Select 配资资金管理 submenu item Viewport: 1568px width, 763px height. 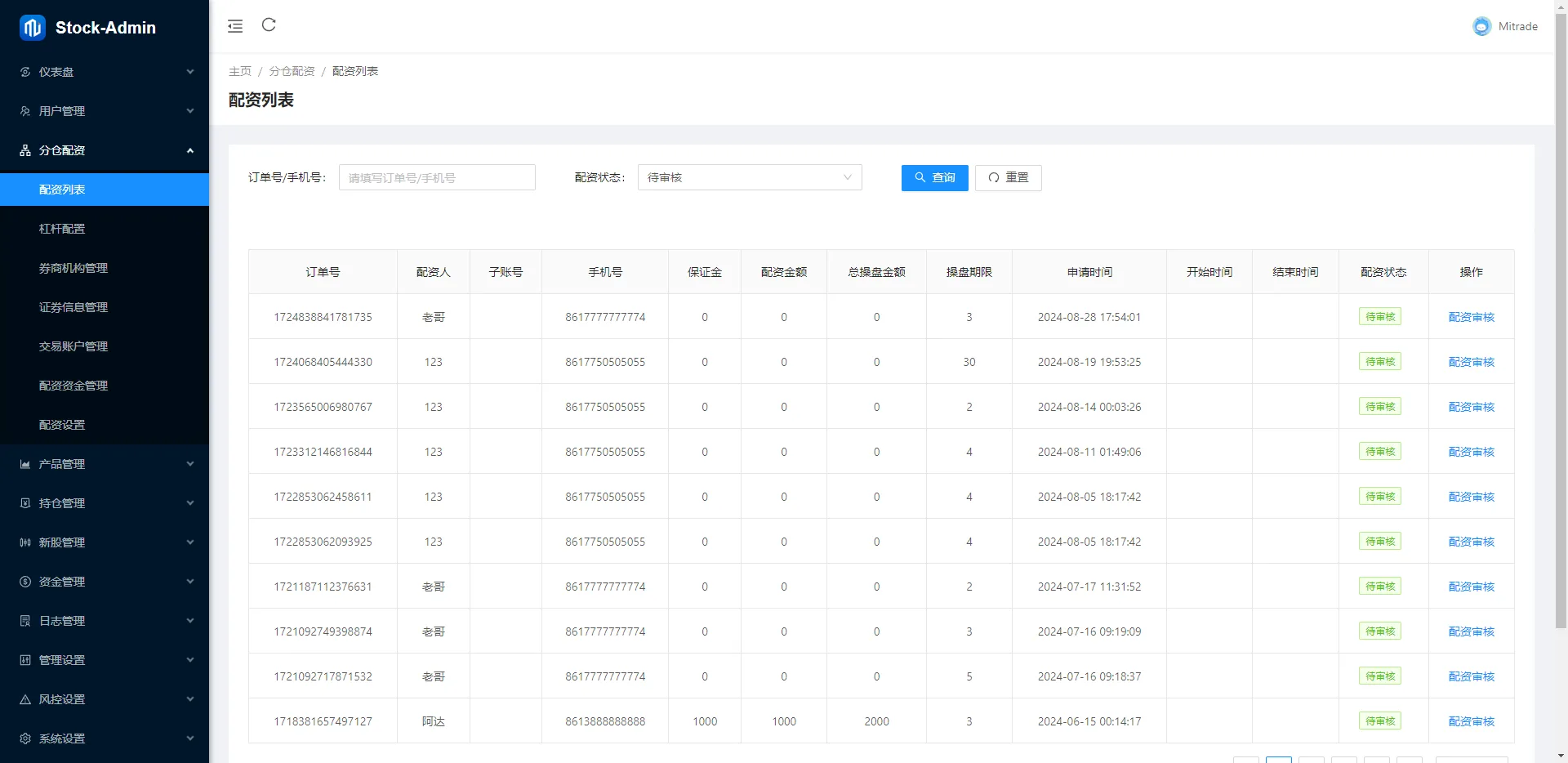point(73,386)
